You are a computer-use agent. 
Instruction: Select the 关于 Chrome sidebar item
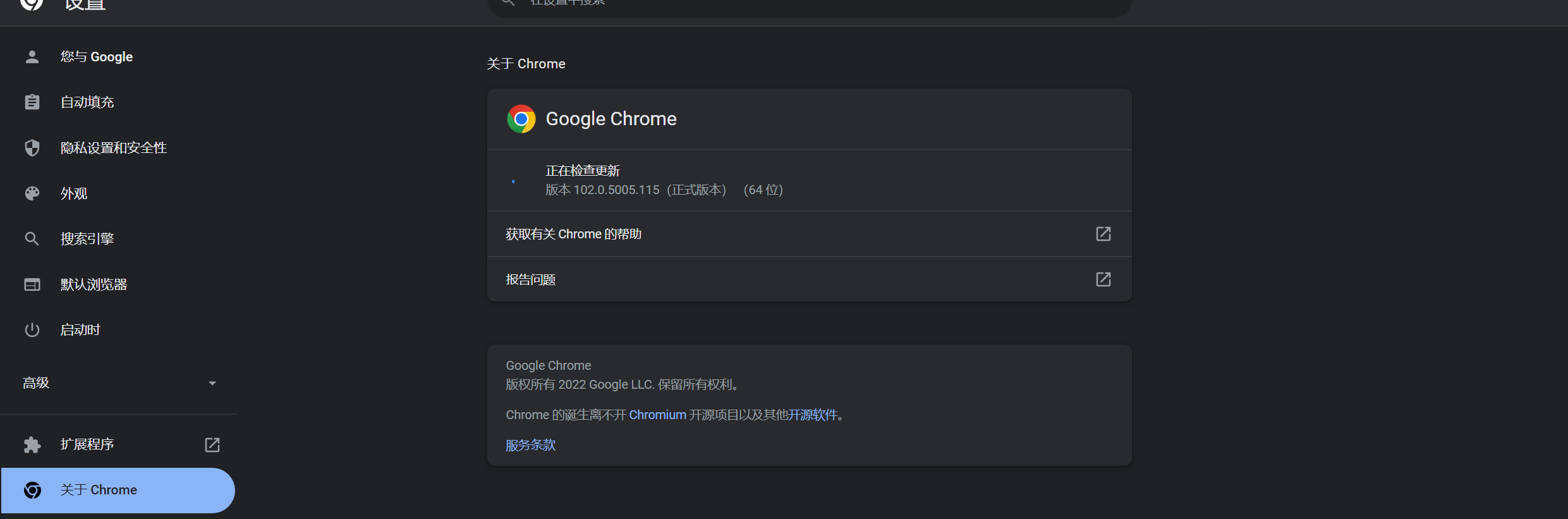pyautogui.click(x=118, y=491)
